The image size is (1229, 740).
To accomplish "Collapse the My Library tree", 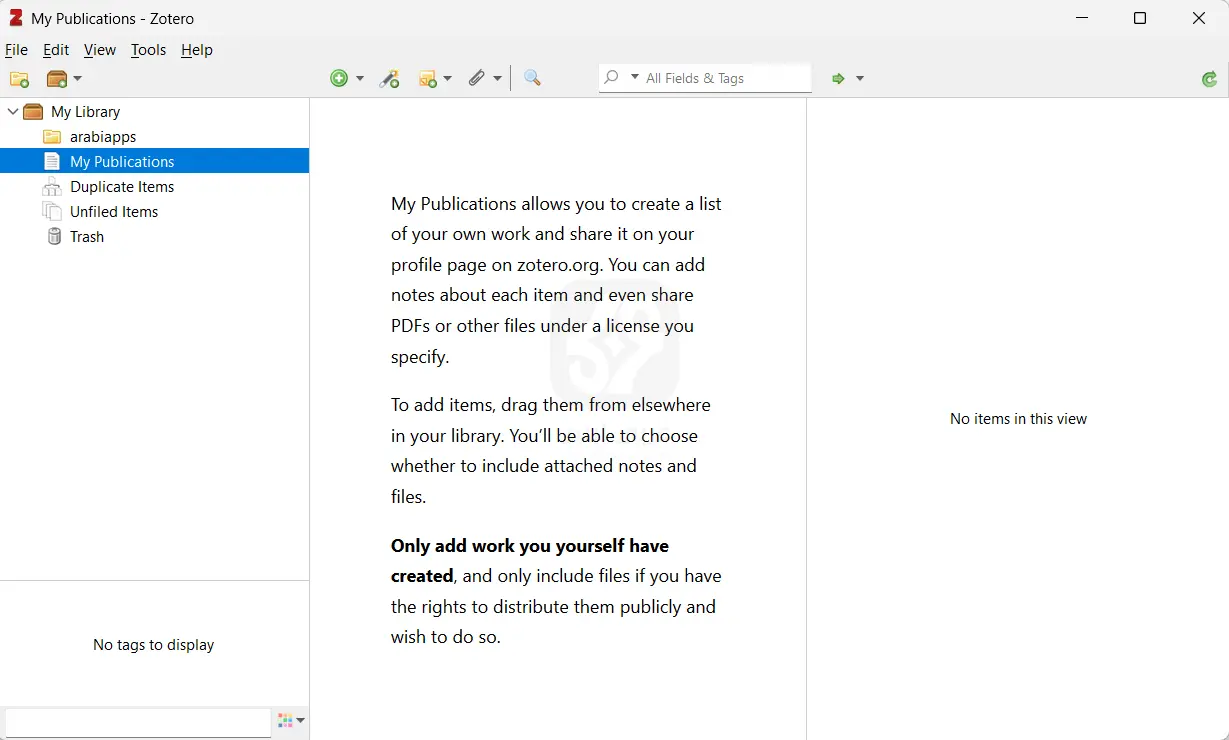I will click(13, 111).
